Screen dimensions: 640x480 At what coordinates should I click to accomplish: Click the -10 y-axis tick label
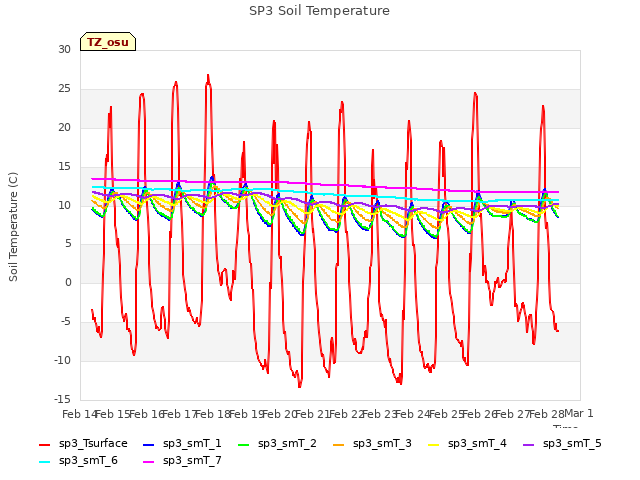tap(62, 360)
